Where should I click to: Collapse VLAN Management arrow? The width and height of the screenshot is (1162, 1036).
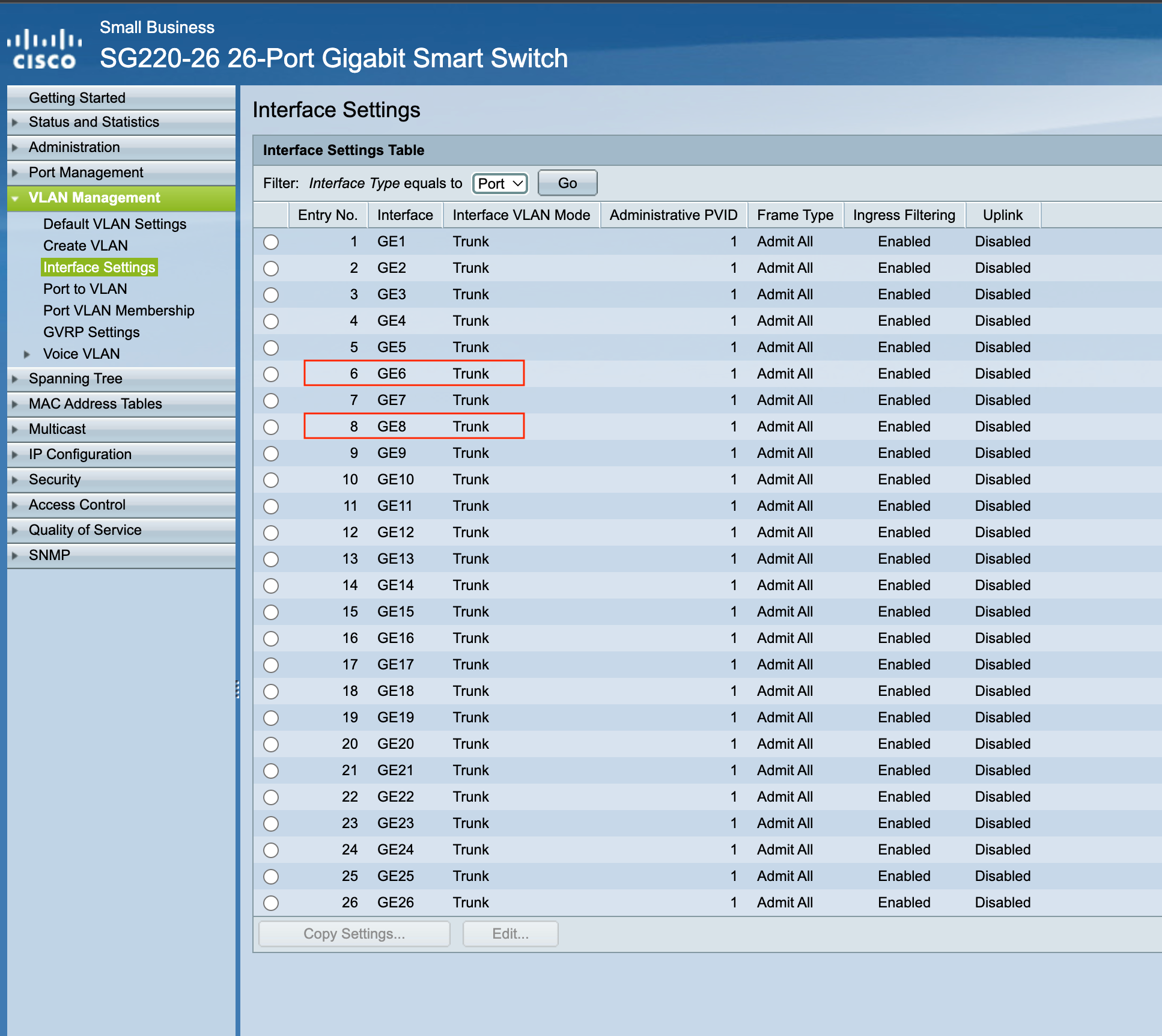point(15,198)
